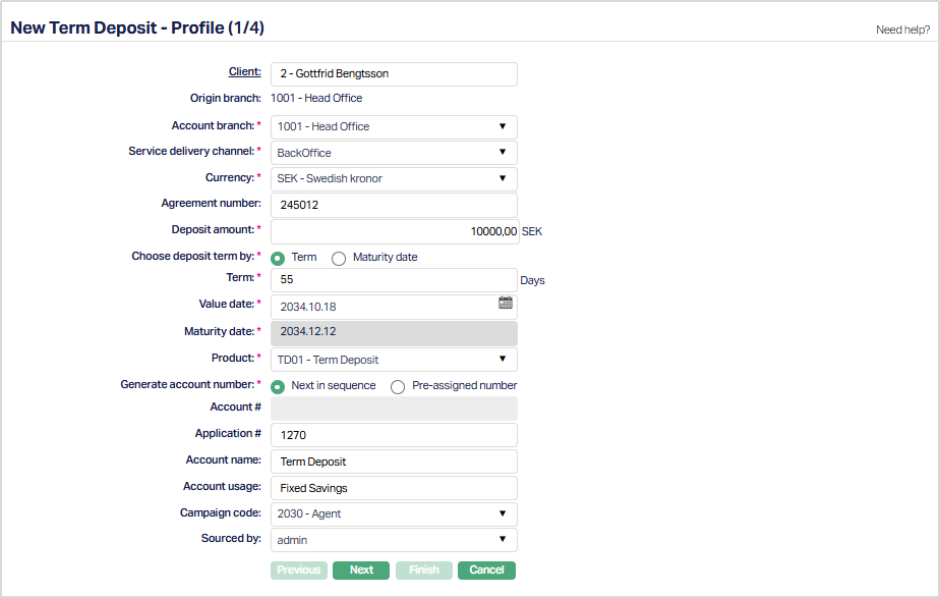The height and width of the screenshot is (598, 940).
Task: Select Pre-assigned number radio option
Action: pos(398,386)
